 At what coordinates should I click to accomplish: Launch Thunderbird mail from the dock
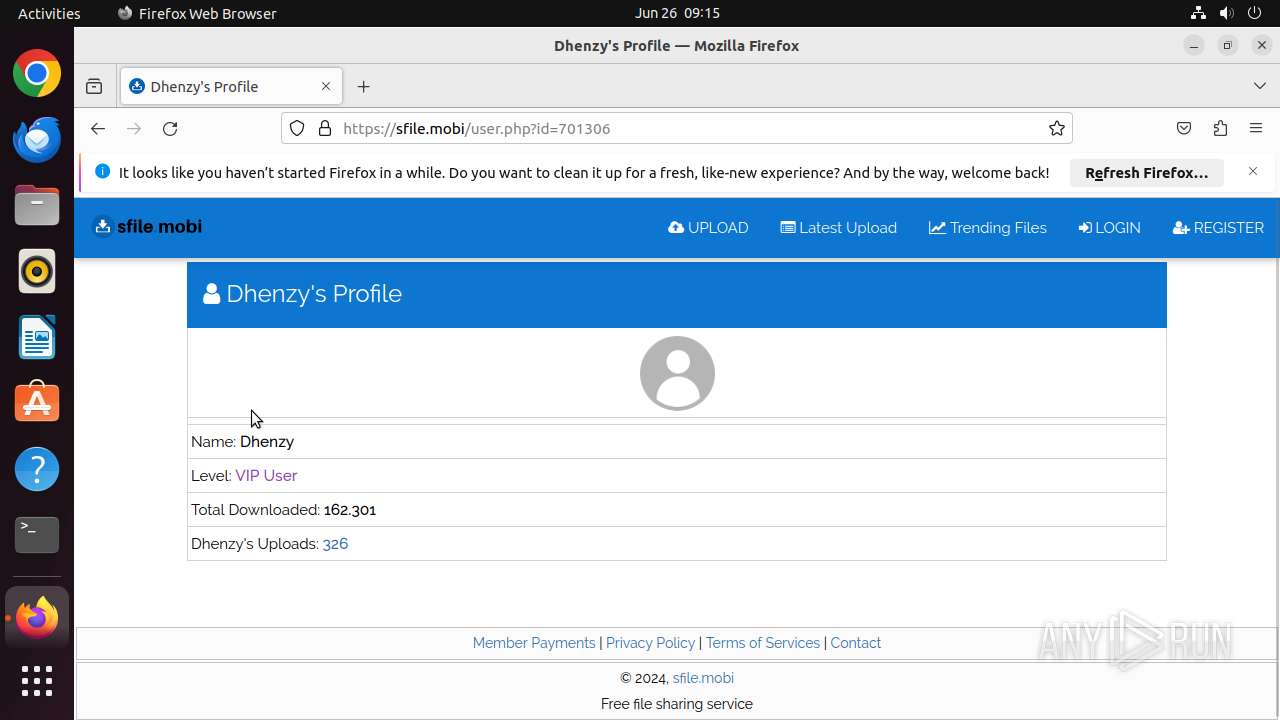click(37, 140)
